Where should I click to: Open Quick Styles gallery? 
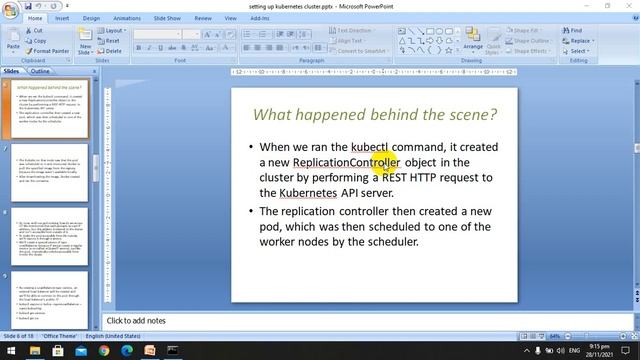point(493,41)
